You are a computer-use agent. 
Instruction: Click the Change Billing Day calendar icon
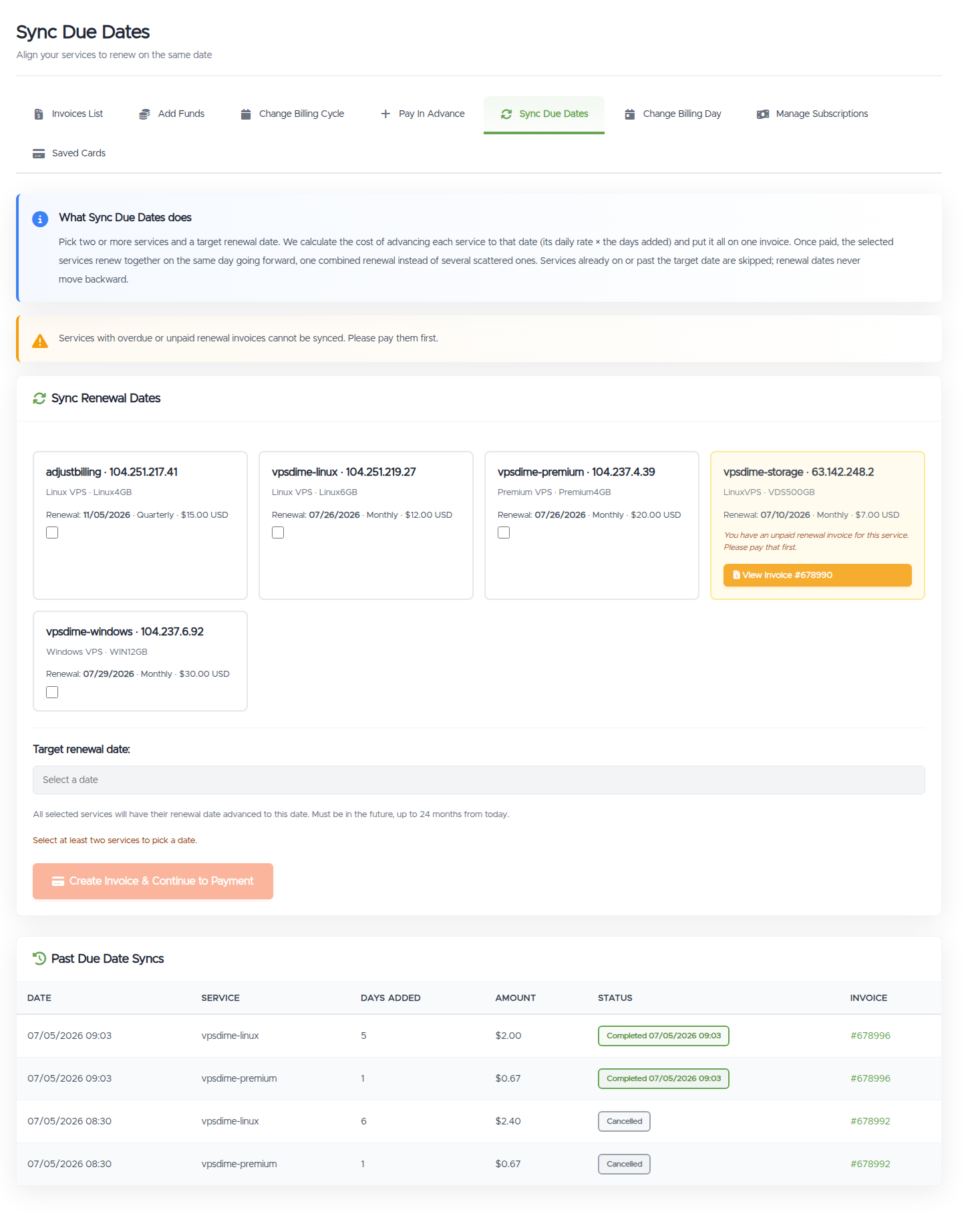click(629, 114)
